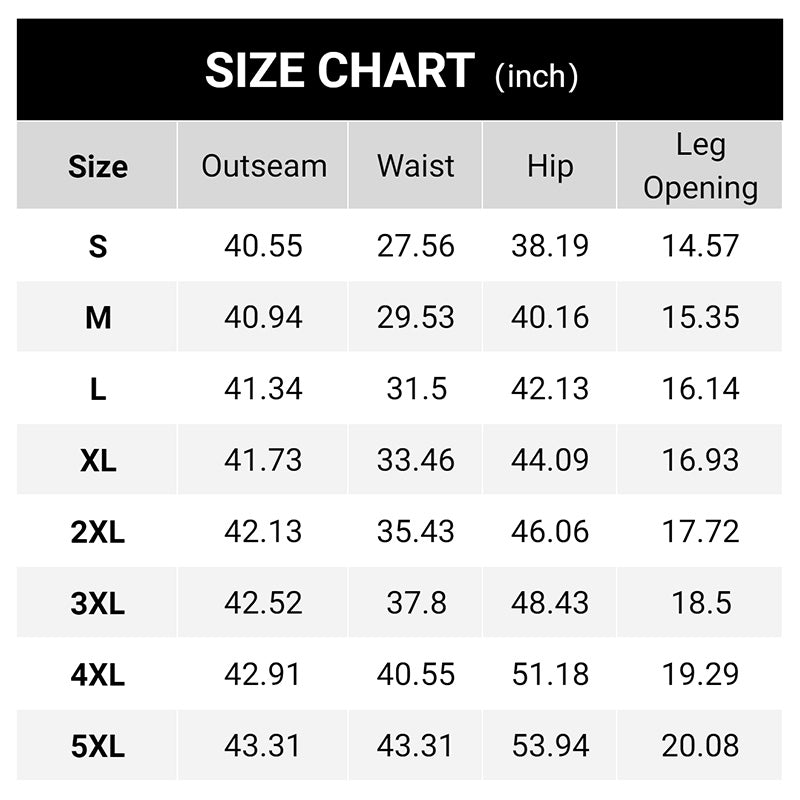Click the SIZE CHART title

(339, 71)
